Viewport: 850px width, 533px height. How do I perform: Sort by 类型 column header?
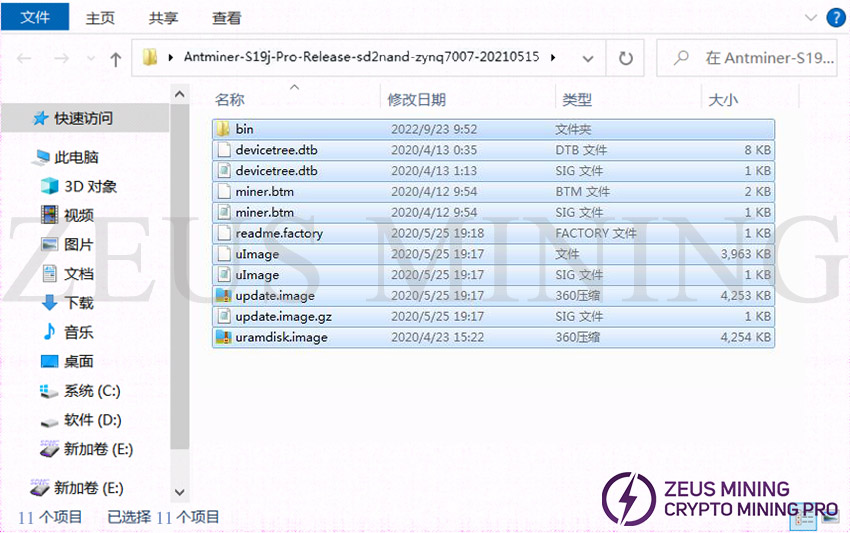(x=577, y=100)
